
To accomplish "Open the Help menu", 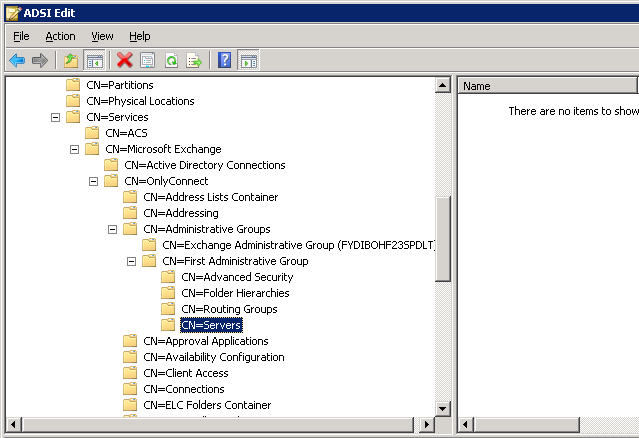I will (x=140, y=36).
